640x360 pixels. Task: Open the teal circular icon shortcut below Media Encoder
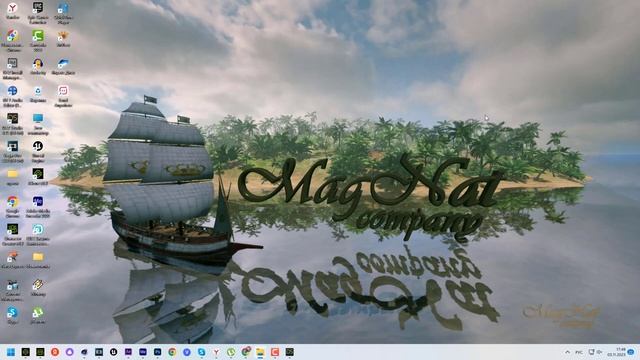[x=38, y=235]
